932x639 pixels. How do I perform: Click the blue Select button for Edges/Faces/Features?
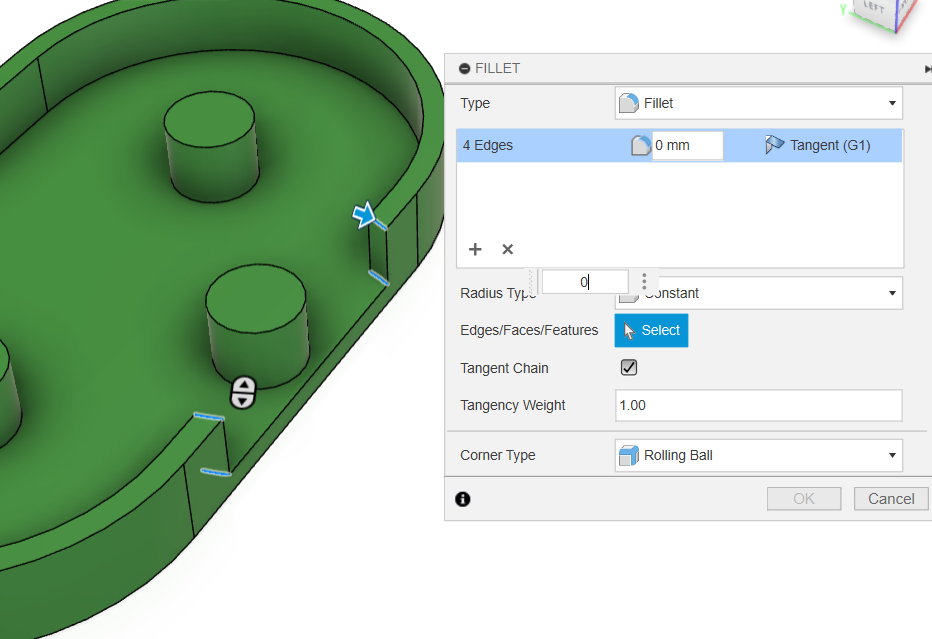click(651, 330)
